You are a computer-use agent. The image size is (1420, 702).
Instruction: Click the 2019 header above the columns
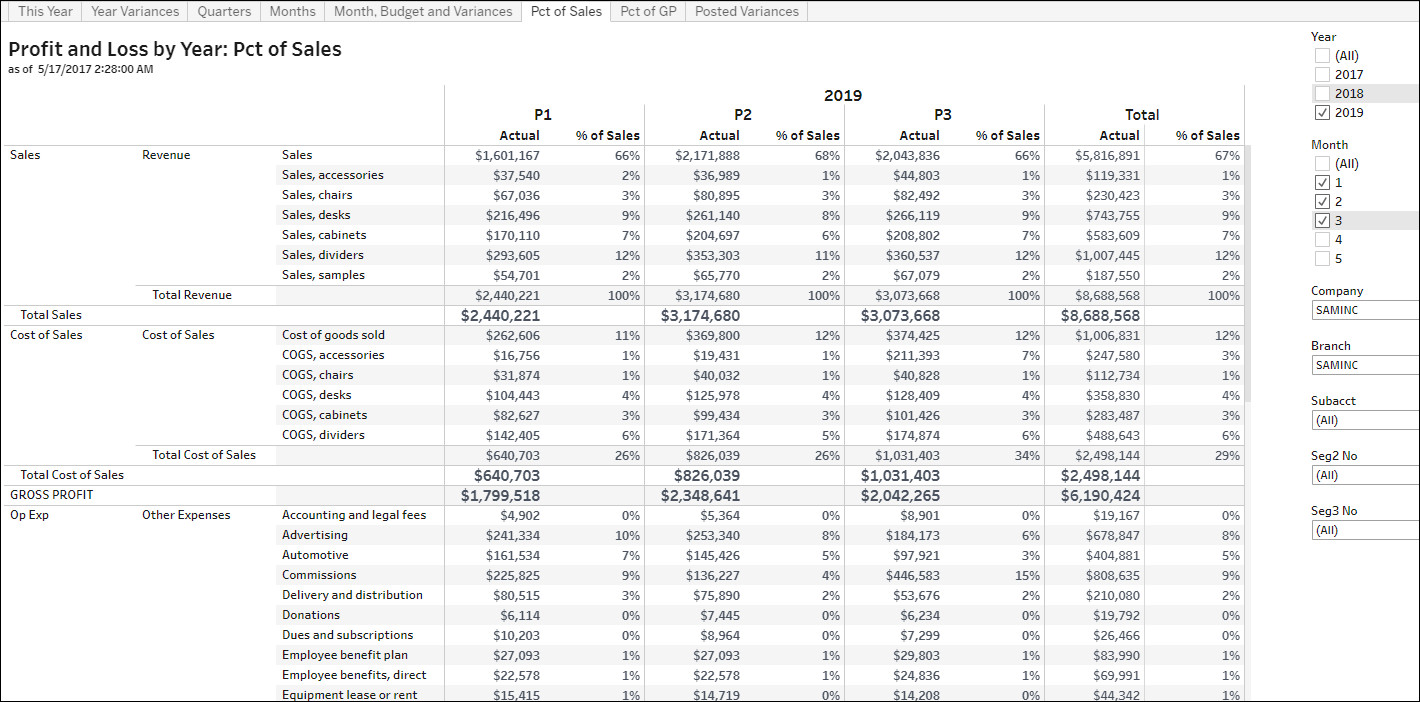pyautogui.click(x=843, y=96)
